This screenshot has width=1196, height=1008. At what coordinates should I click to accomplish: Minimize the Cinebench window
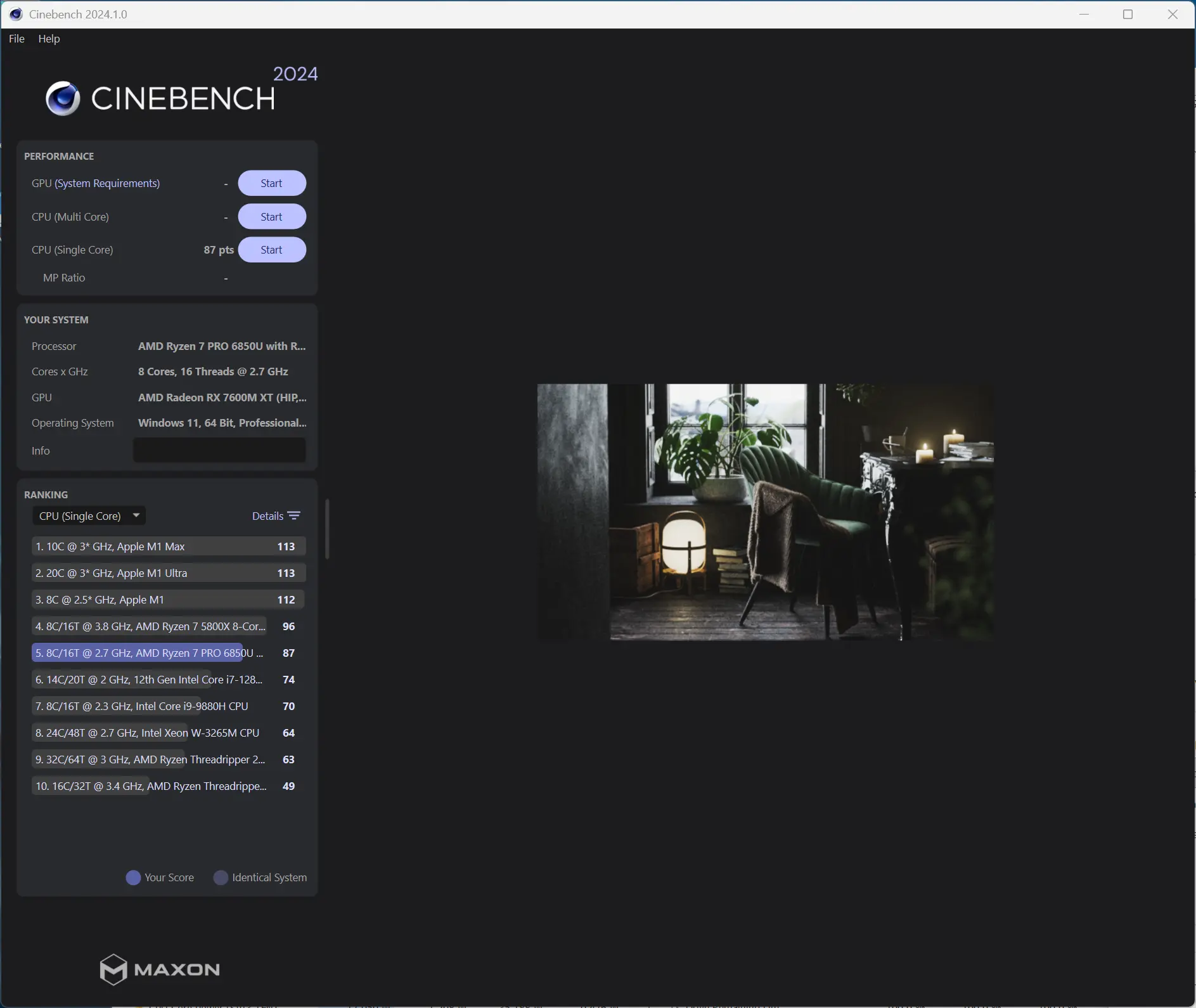(x=1084, y=14)
